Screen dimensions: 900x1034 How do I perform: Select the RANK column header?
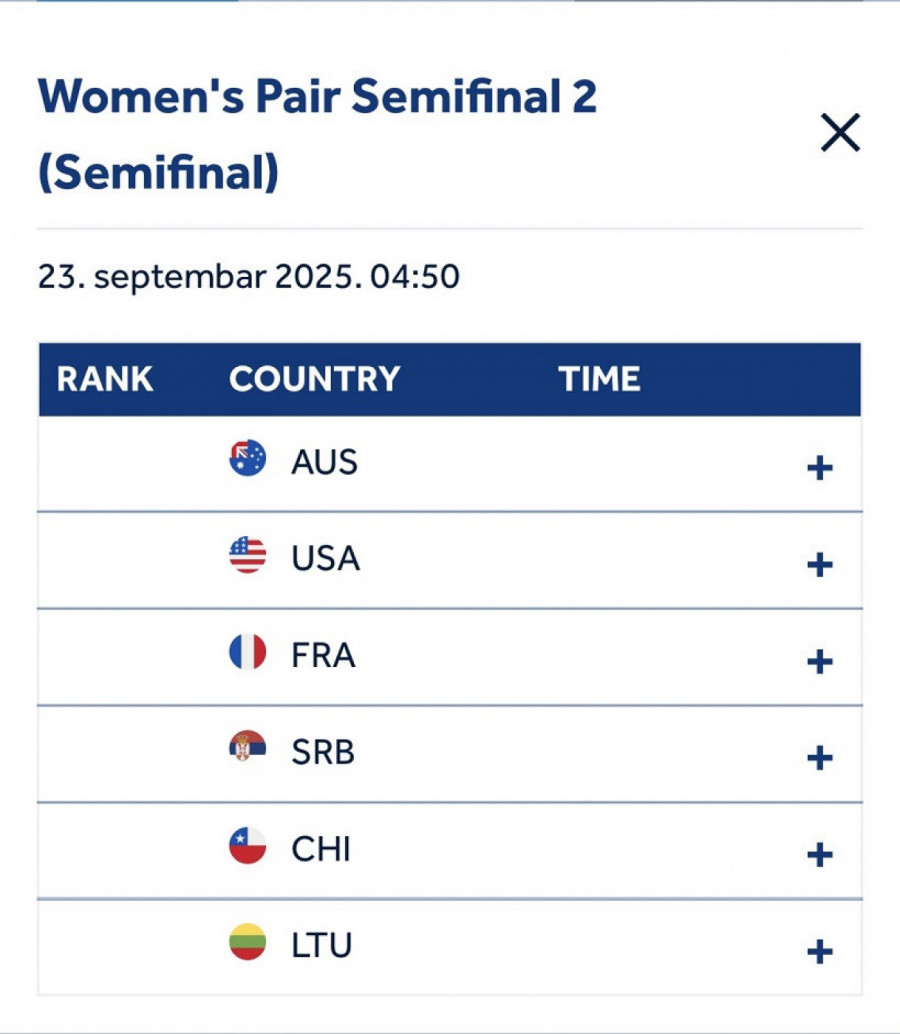coord(105,379)
